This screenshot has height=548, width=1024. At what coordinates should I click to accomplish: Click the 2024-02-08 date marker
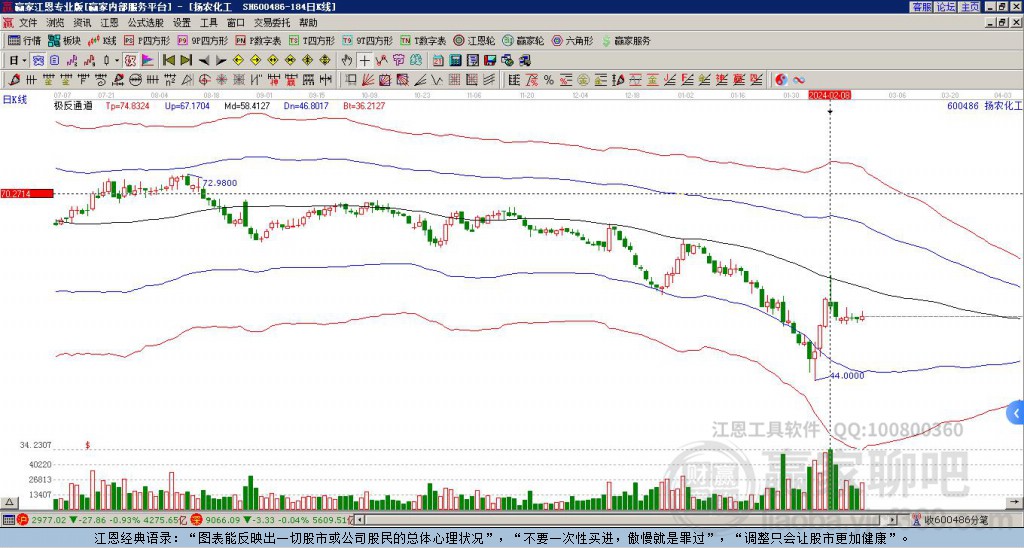[829, 95]
